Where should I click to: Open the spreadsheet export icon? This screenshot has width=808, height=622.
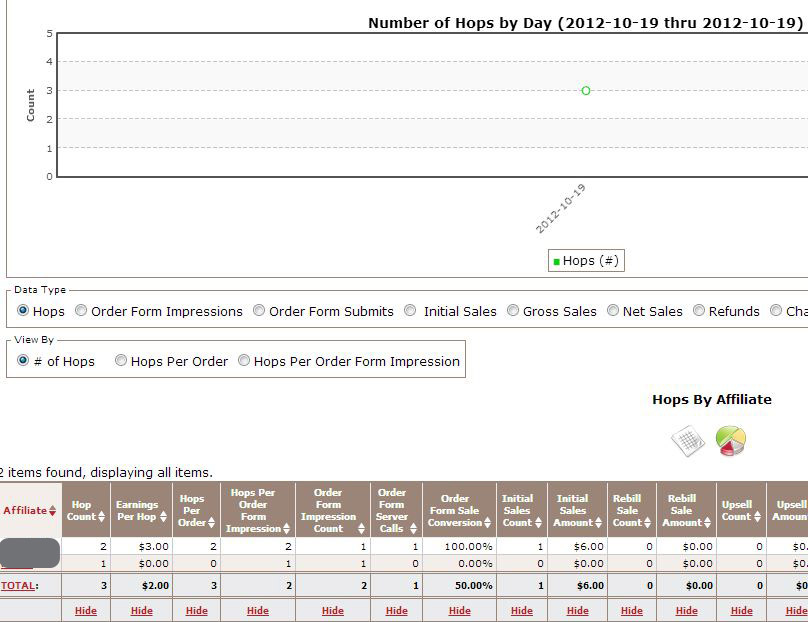[x=688, y=441]
